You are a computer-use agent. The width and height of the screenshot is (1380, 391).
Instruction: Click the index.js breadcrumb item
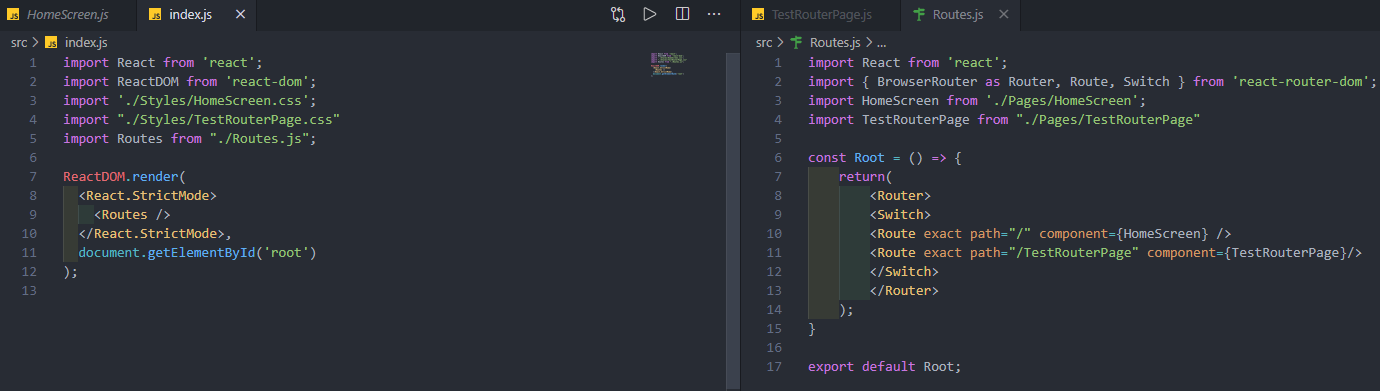click(86, 43)
